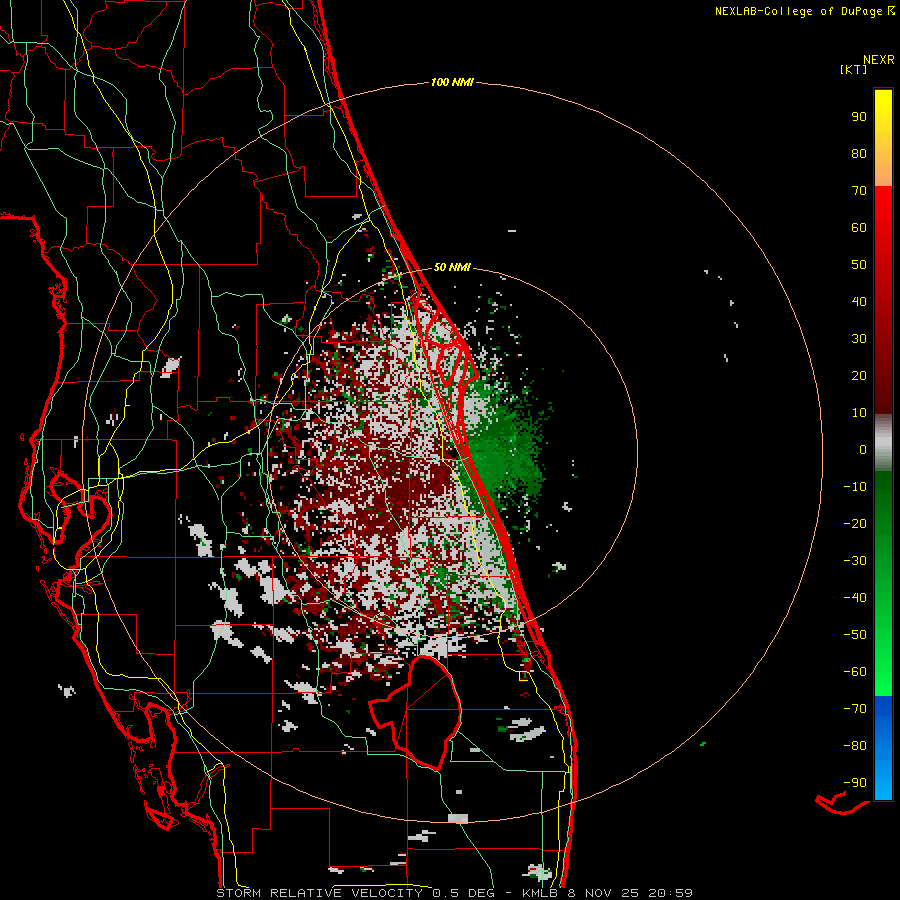The width and height of the screenshot is (900, 900).
Task: Click the -60 value on the velocity scale
Action: [x=855, y=672]
